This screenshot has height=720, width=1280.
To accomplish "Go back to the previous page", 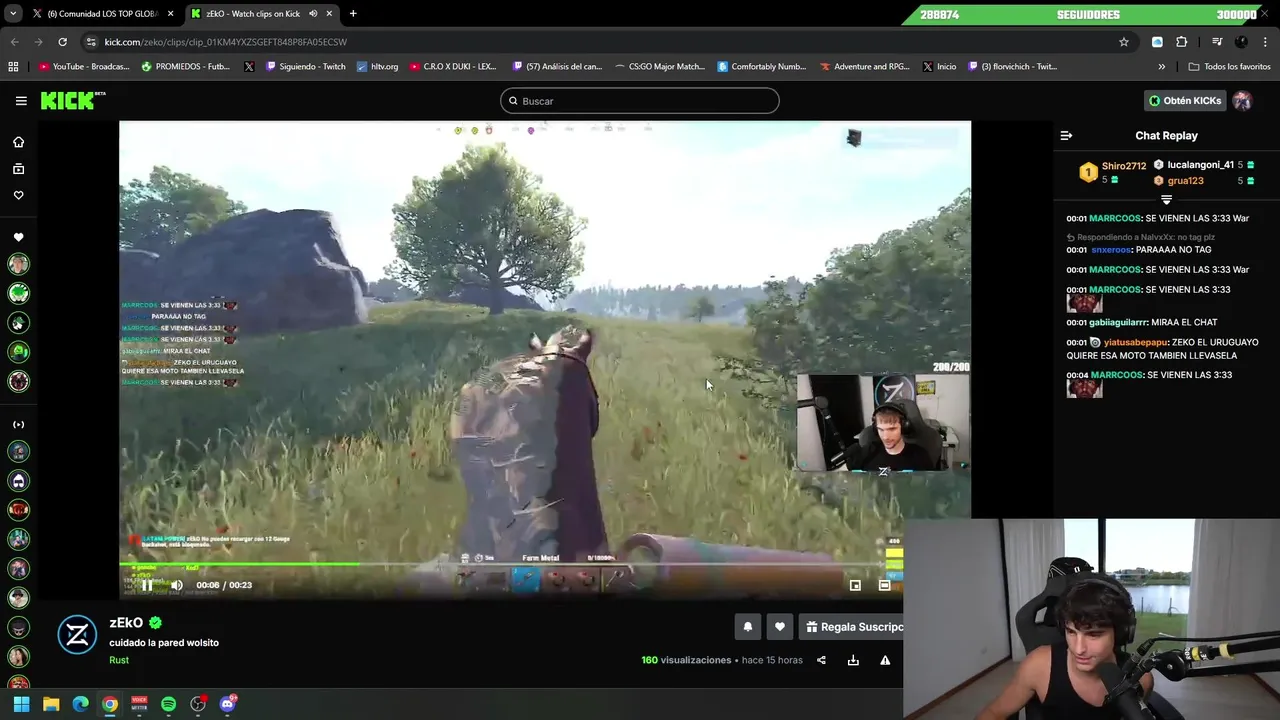I will coord(14,42).
